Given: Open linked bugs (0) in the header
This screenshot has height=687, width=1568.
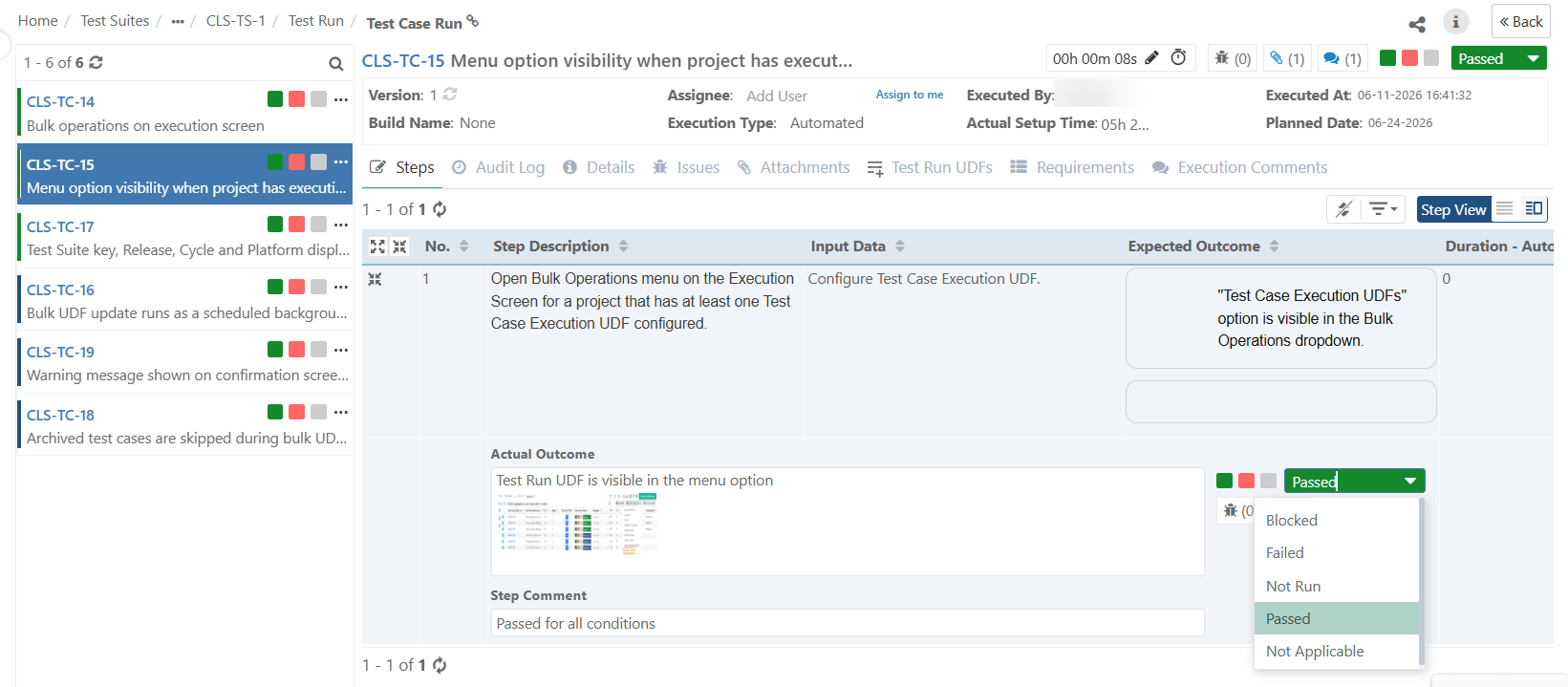Looking at the screenshot, I should pos(1233,58).
